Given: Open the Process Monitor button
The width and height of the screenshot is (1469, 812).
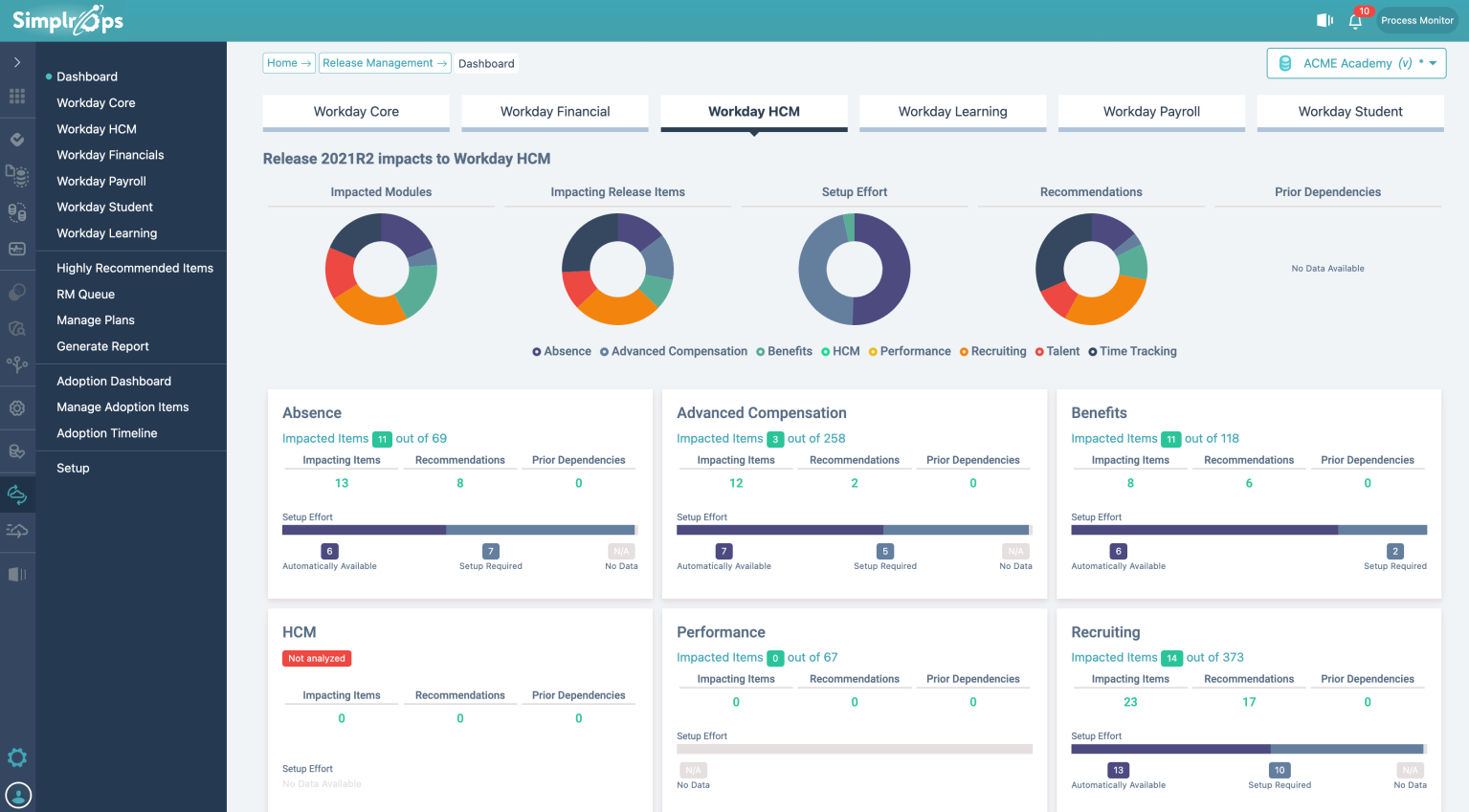Looking at the screenshot, I should (1416, 20).
